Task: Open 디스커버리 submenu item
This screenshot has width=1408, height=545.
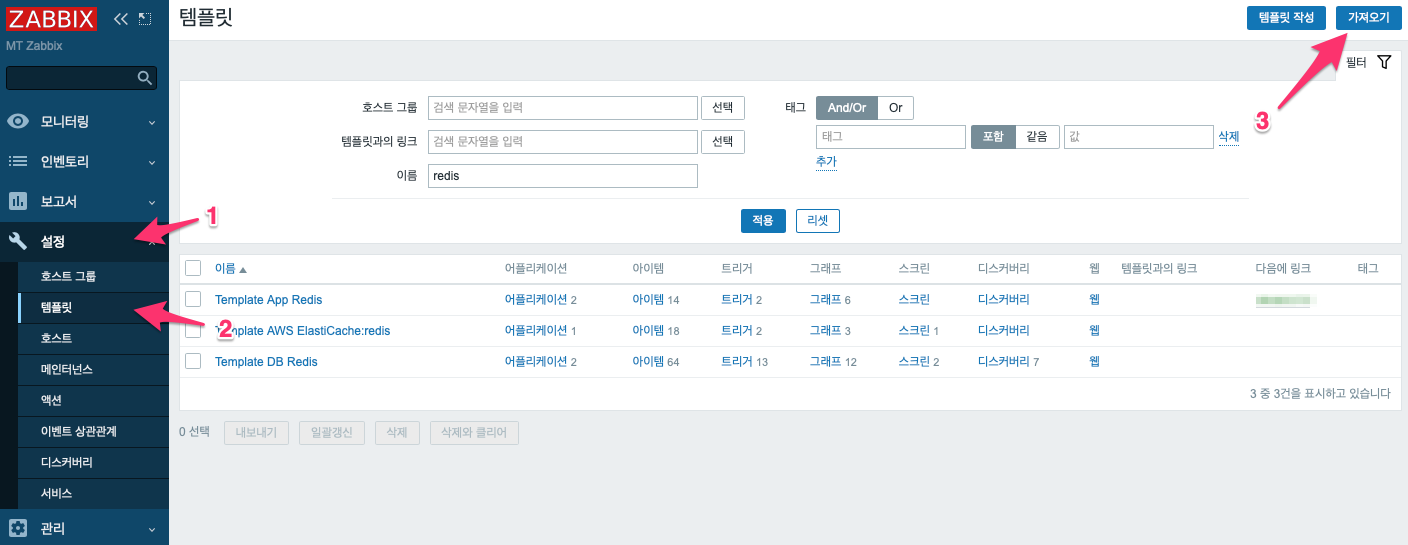Action: pos(93,462)
